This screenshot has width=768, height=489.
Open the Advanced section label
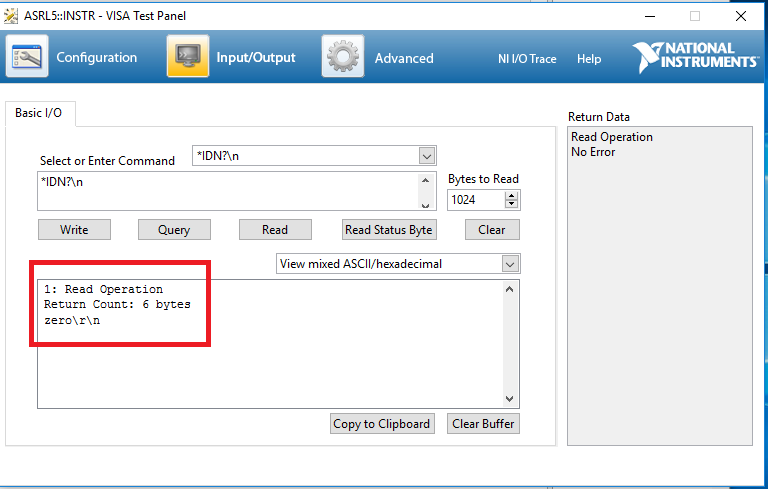point(404,58)
